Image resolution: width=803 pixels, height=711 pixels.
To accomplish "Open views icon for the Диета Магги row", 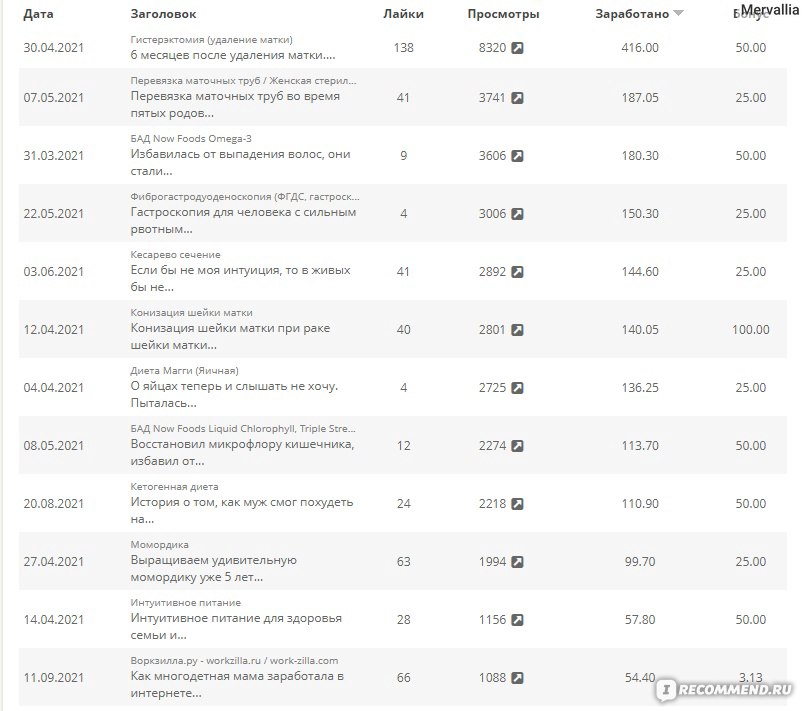I will point(518,388).
